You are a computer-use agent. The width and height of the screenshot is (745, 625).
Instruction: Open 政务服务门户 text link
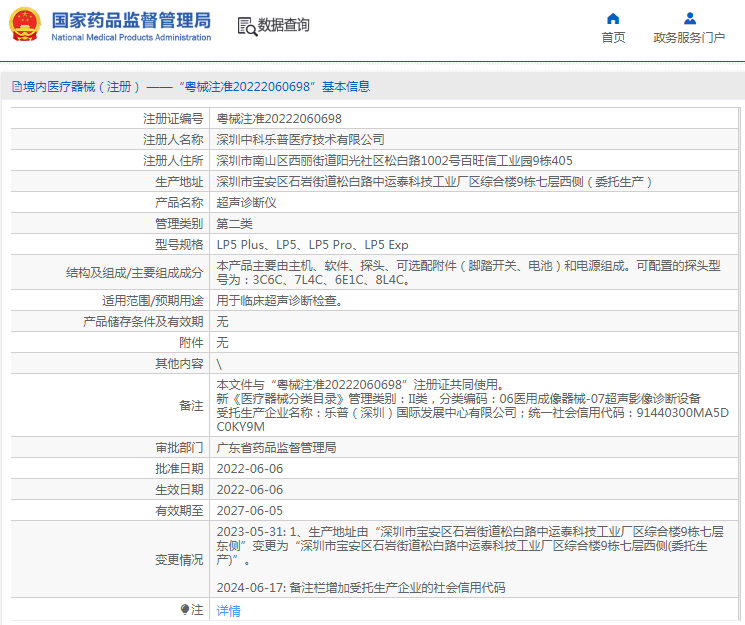click(x=689, y=38)
